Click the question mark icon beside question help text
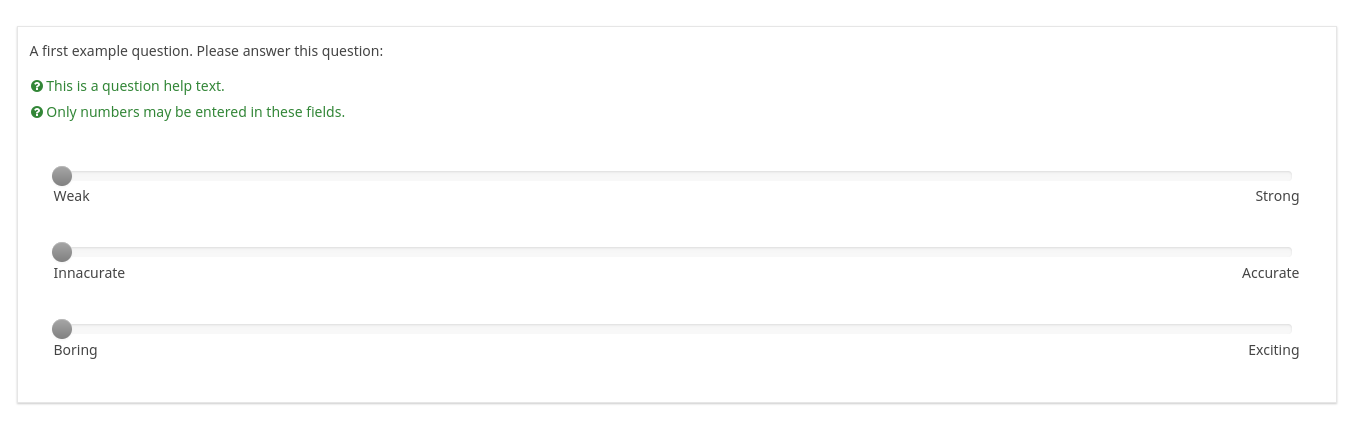This screenshot has height=425, width=1356. tap(37, 87)
